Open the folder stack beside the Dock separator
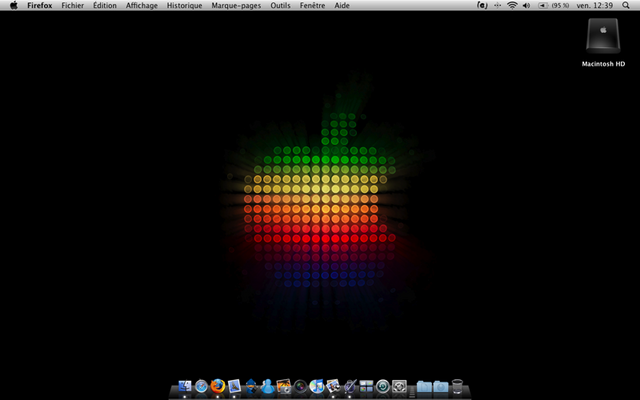 tap(424, 386)
